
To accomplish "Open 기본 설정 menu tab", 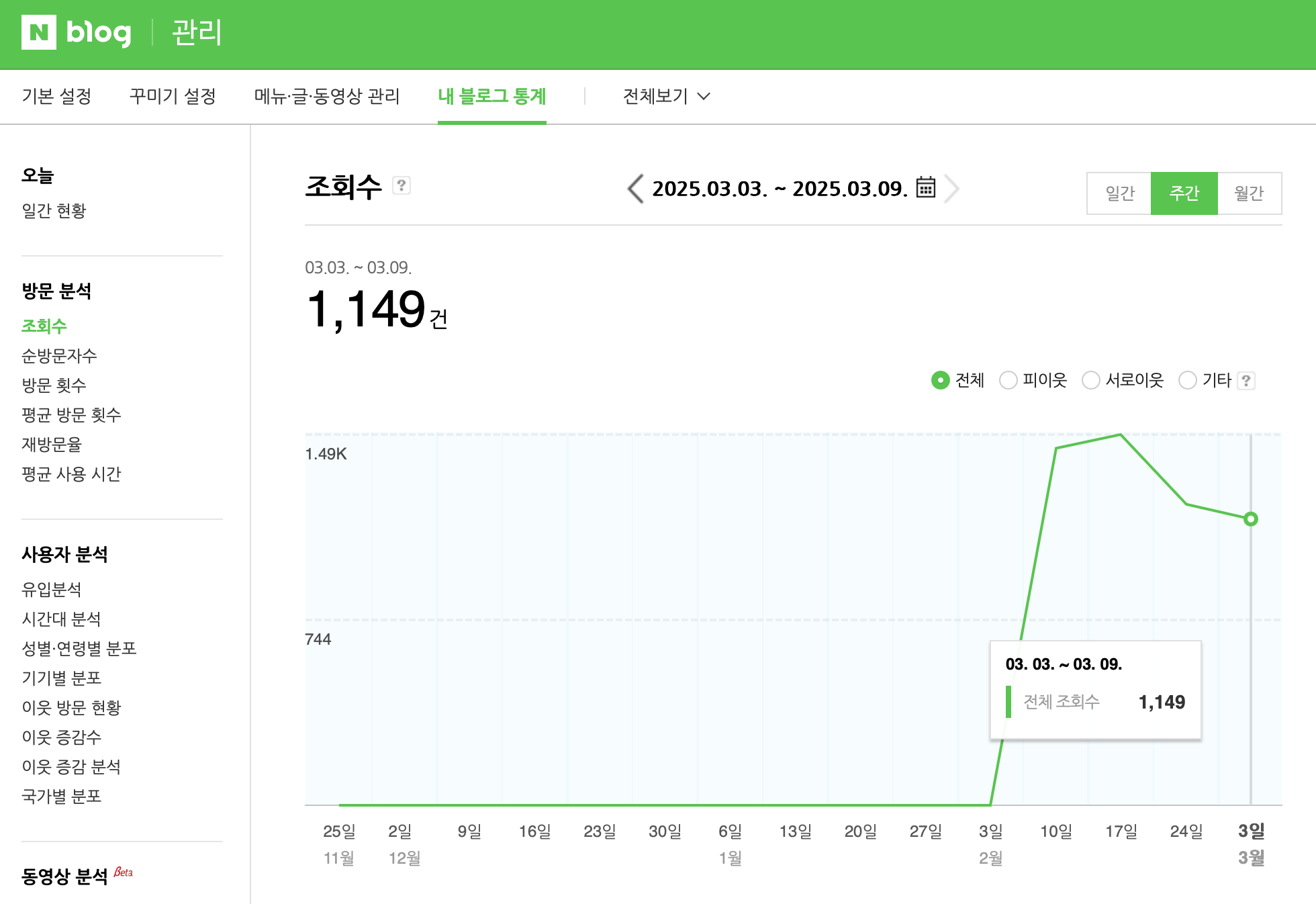I will 56,97.
